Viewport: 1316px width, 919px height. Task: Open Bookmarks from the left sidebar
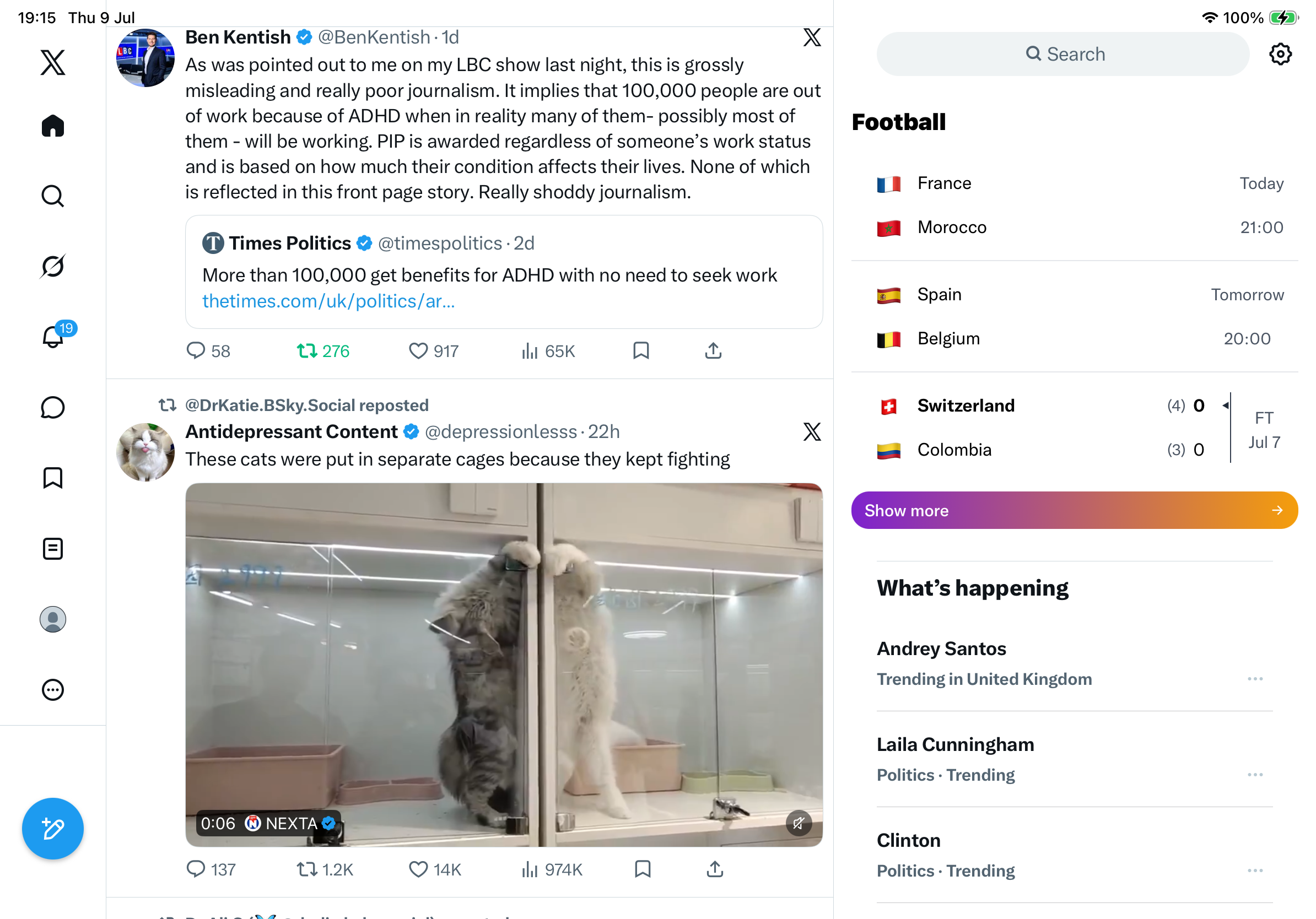53,478
